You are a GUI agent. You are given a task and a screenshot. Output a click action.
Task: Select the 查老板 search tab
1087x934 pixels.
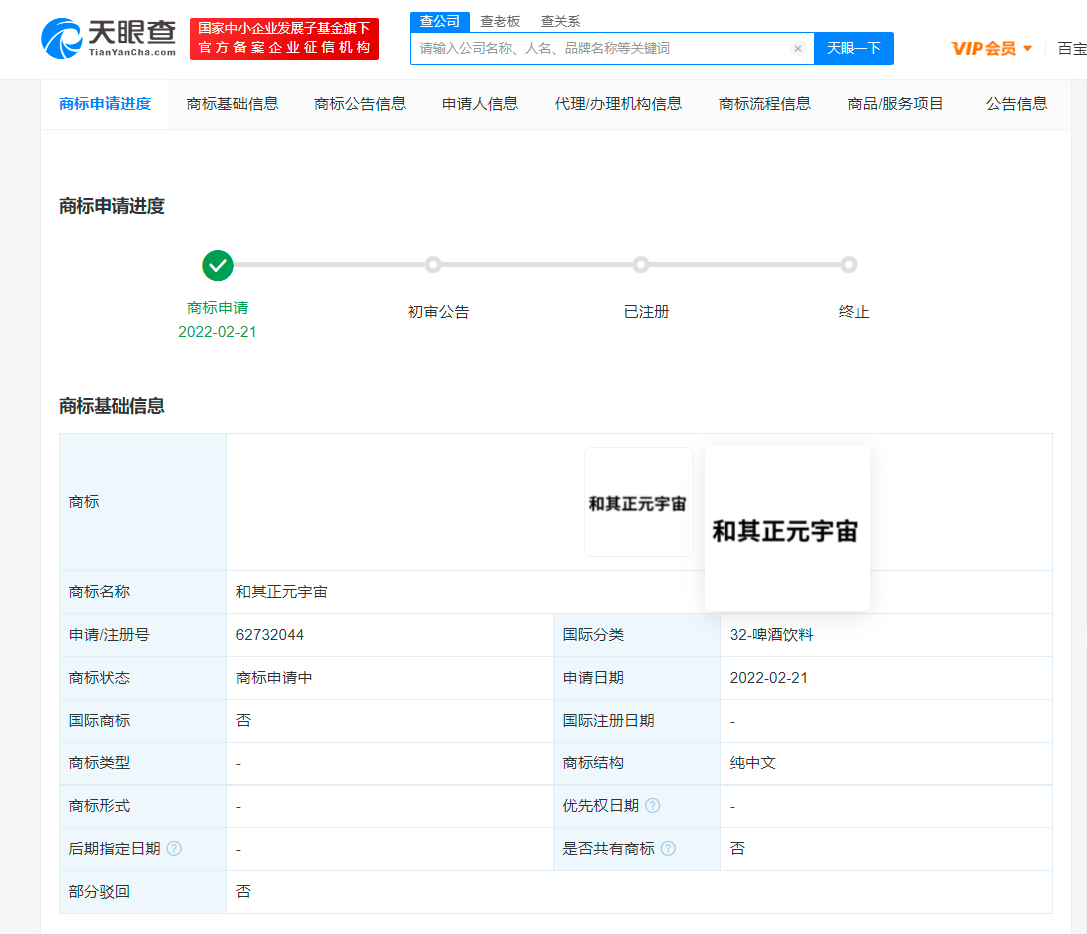click(500, 21)
